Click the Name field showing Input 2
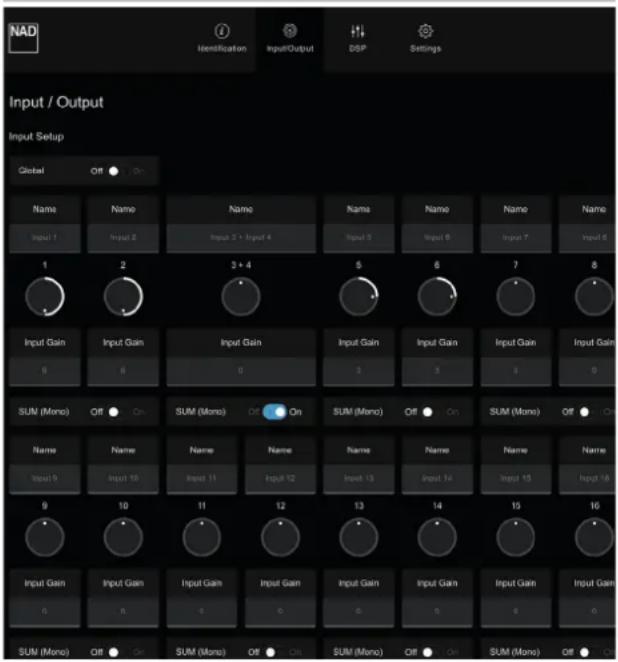The image size is (618, 662). coord(123,238)
